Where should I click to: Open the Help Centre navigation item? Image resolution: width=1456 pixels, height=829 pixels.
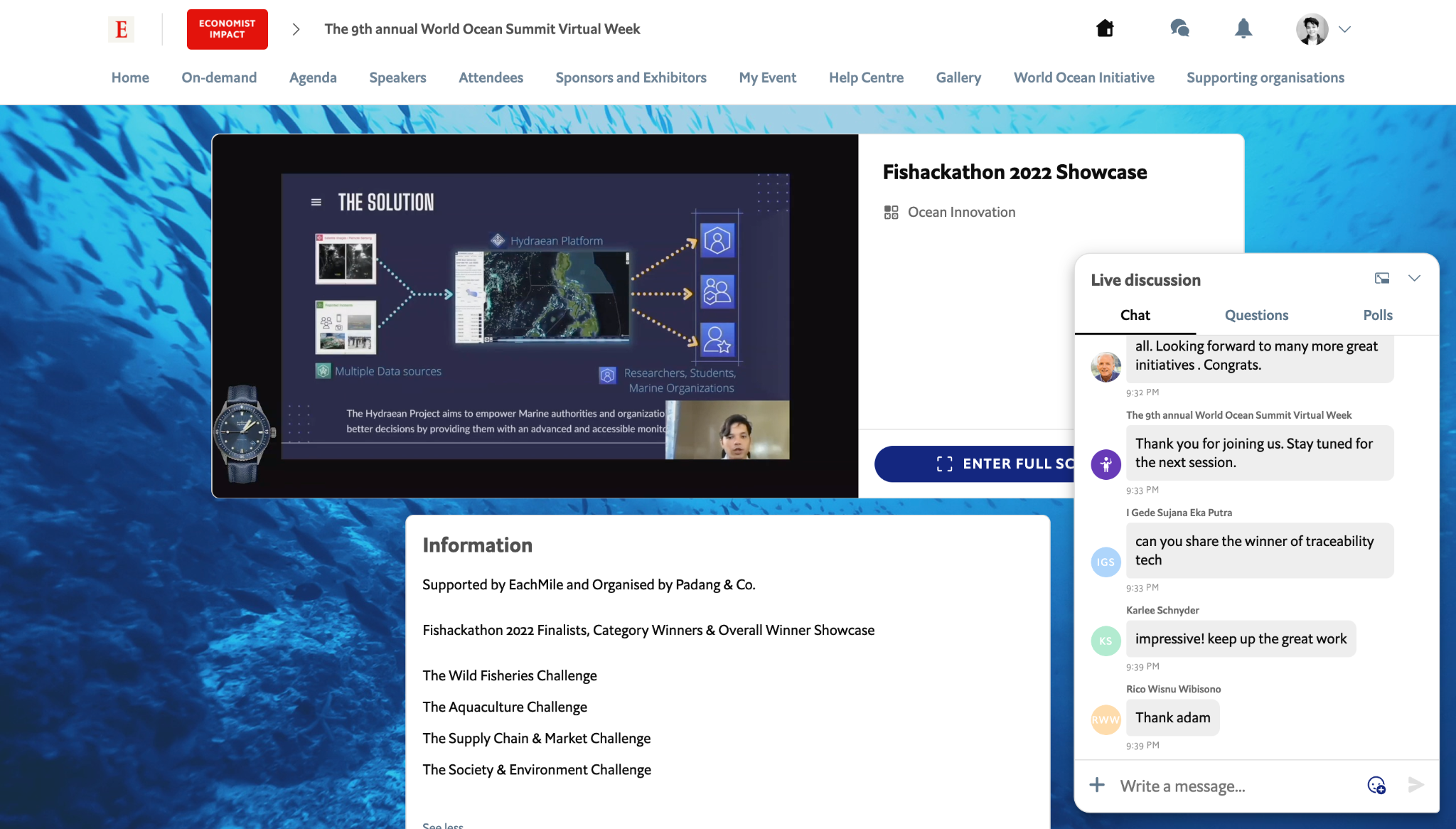pyautogui.click(x=866, y=77)
